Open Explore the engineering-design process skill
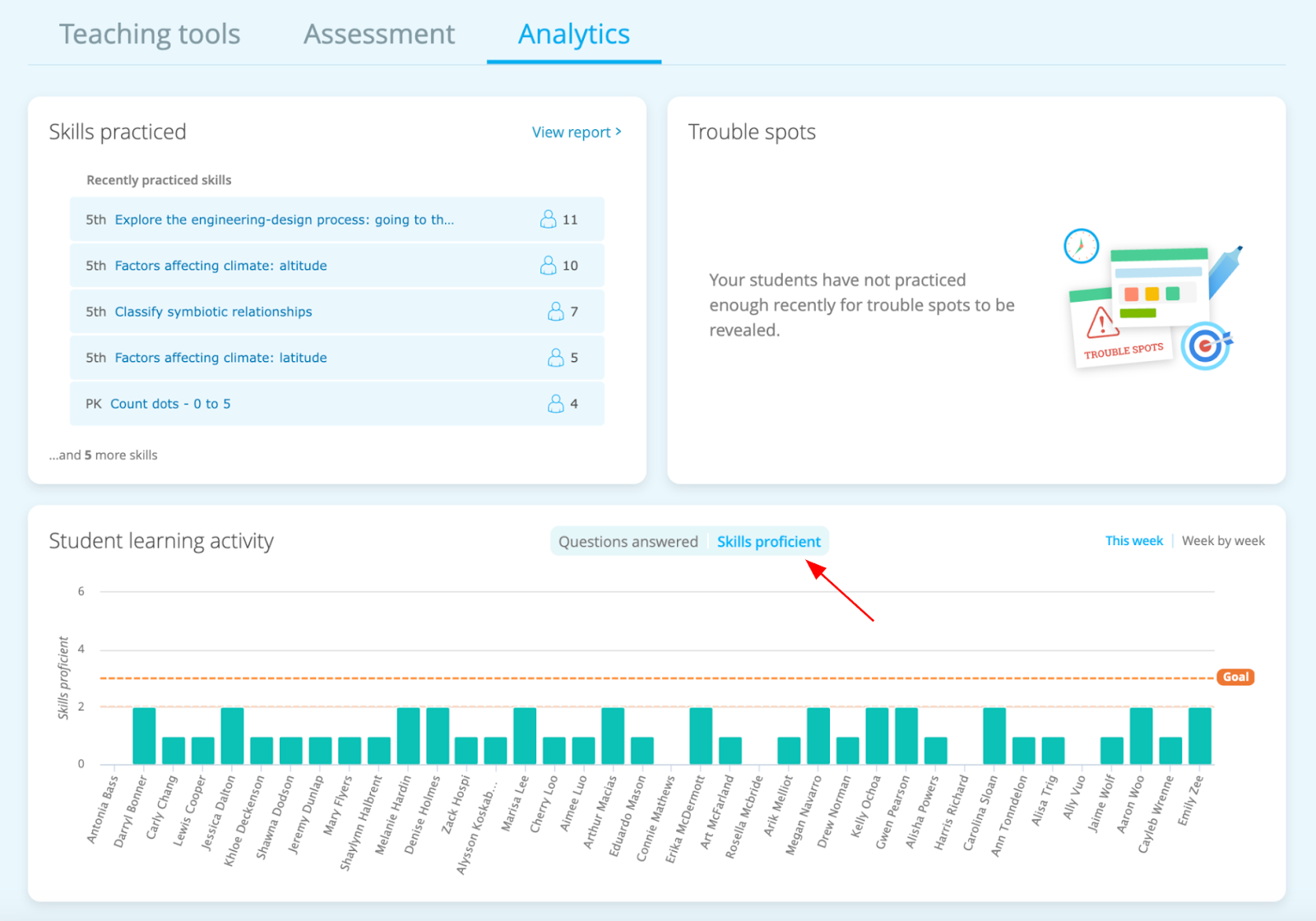This screenshot has height=921, width=1316. 284,220
